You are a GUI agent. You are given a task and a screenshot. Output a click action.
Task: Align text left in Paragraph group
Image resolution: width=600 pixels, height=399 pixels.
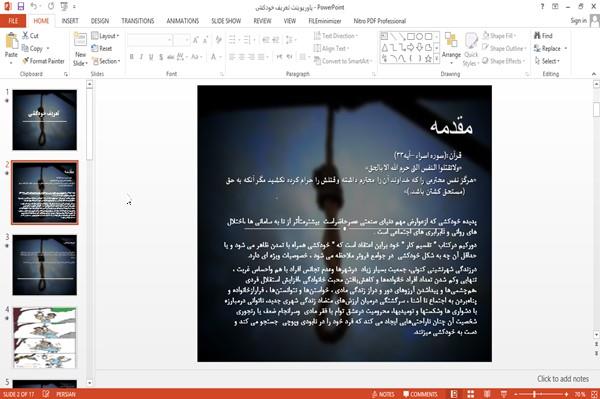click(x=232, y=57)
